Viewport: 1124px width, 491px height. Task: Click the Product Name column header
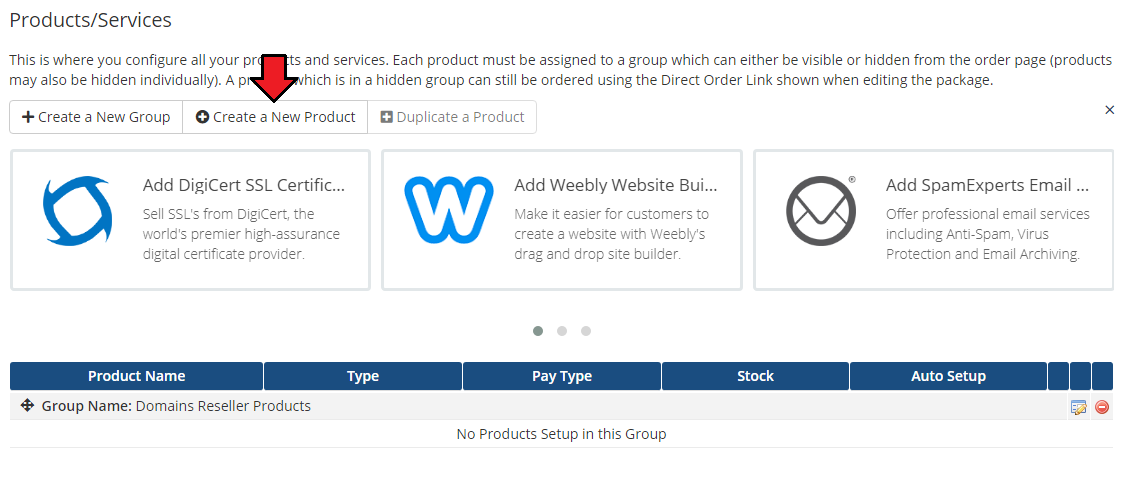pyautogui.click(x=137, y=376)
